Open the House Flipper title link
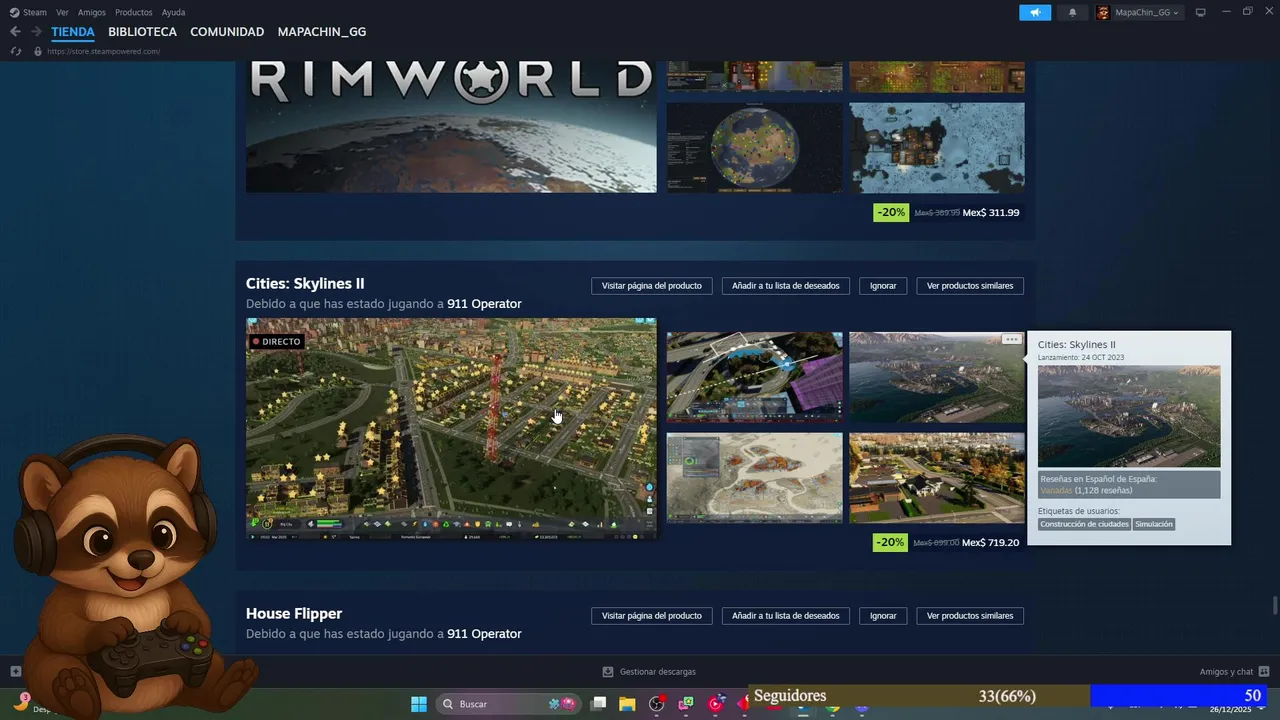 coord(294,614)
